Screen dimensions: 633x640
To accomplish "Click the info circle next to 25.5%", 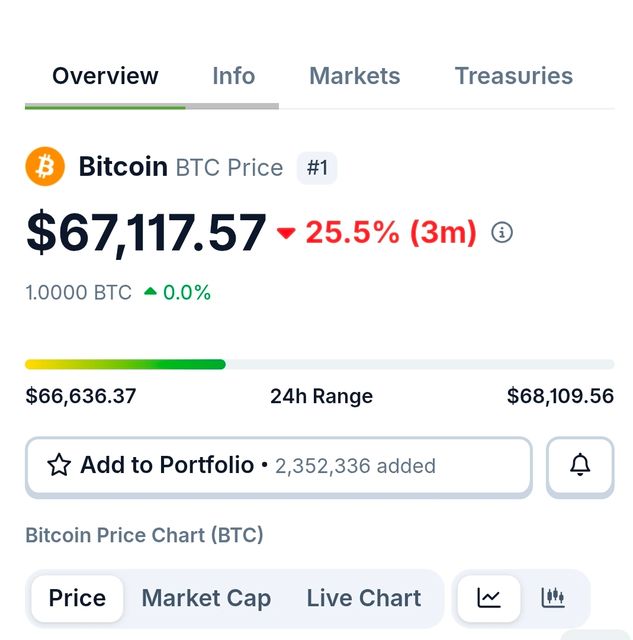I will point(502,233).
